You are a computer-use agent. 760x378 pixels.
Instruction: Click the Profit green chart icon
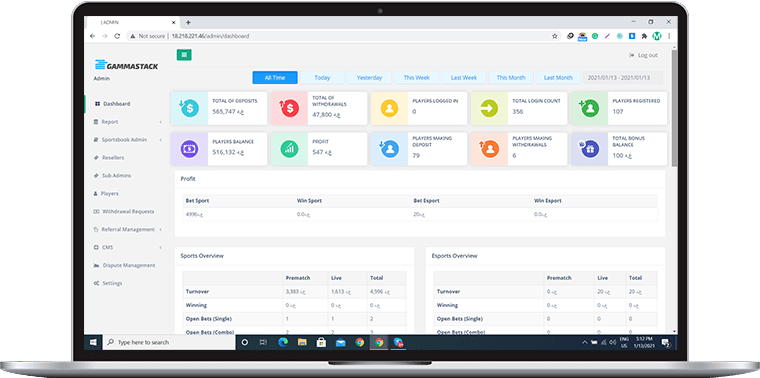pyautogui.click(x=289, y=149)
